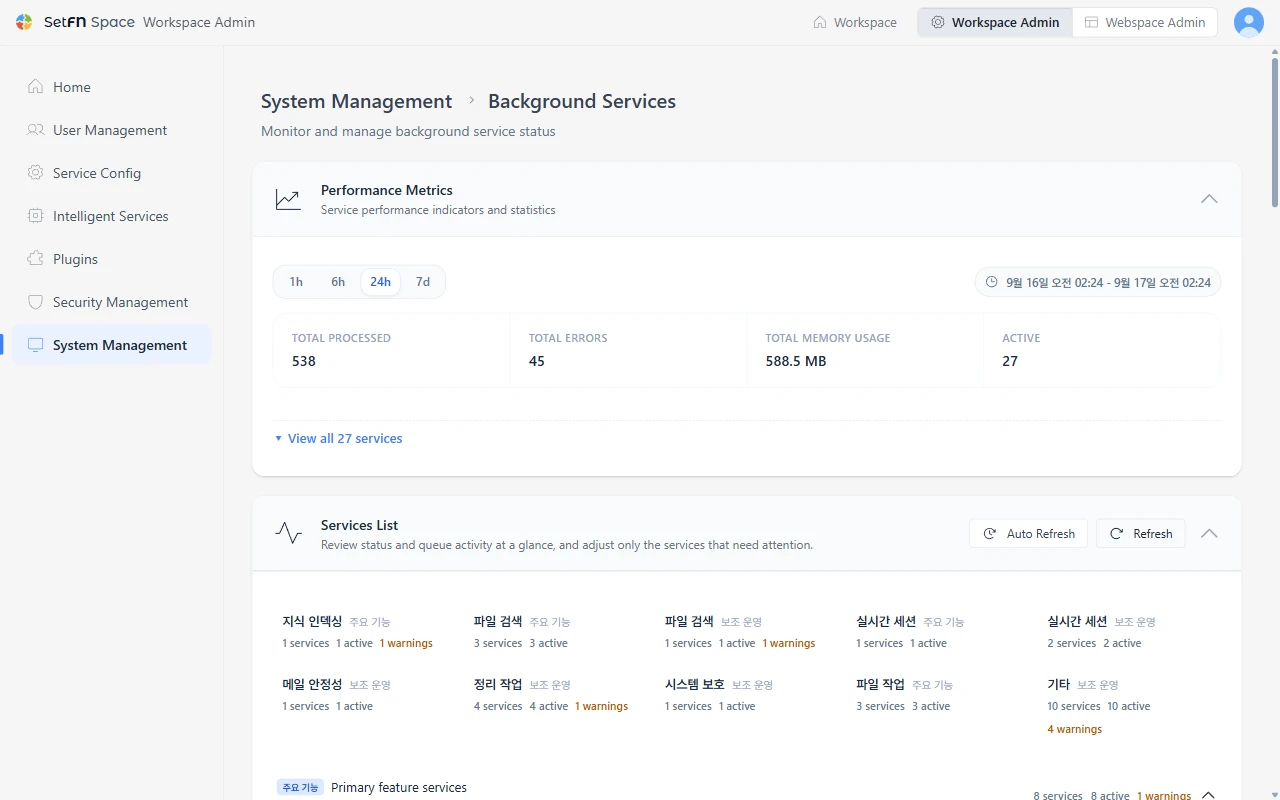Click the Service Config gear icon
Image resolution: width=1280 pixels, height=800 pixels.
pos(36,173)
